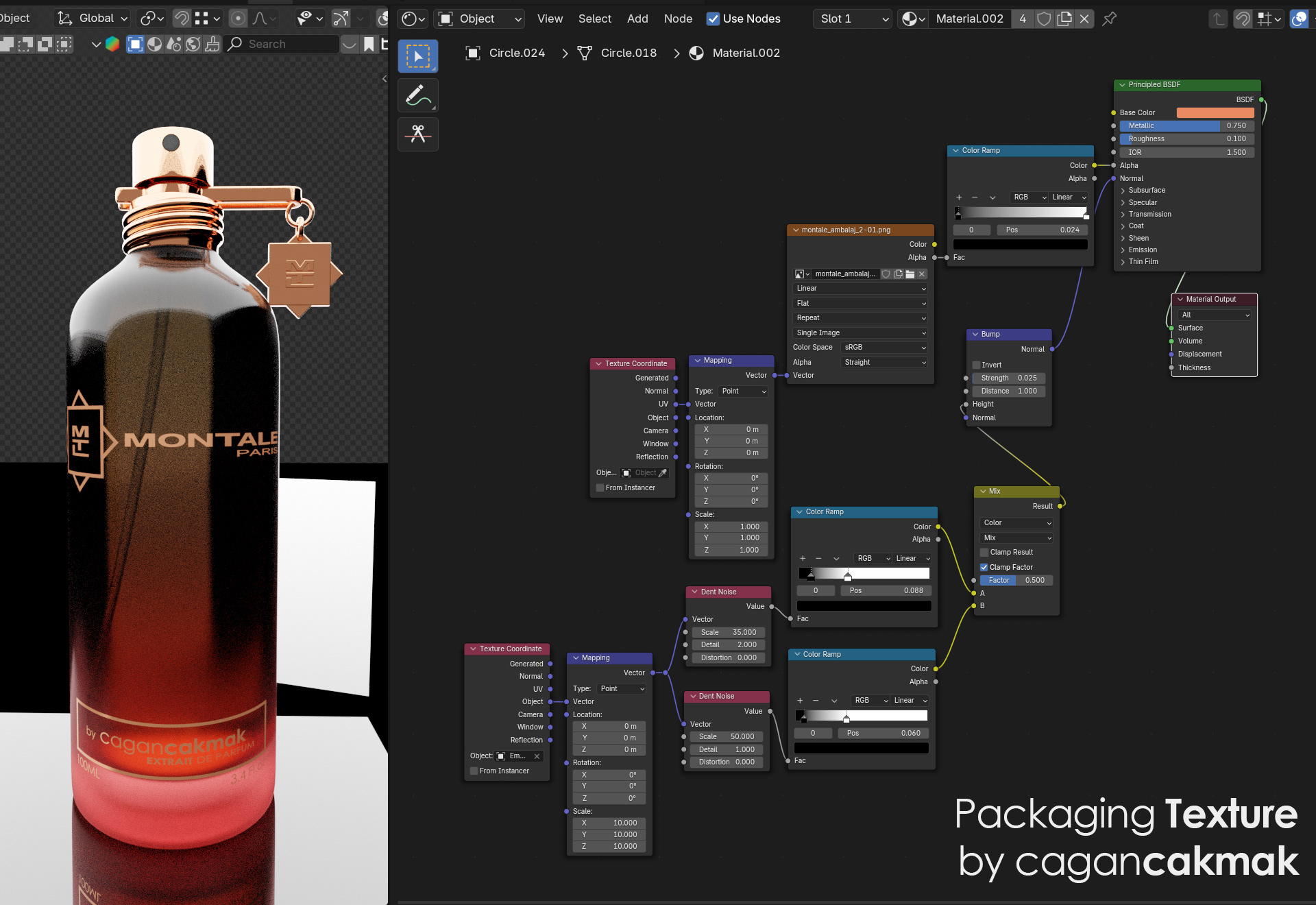
Task: Click the Search field in the viewport header
Action: point(281,44)
